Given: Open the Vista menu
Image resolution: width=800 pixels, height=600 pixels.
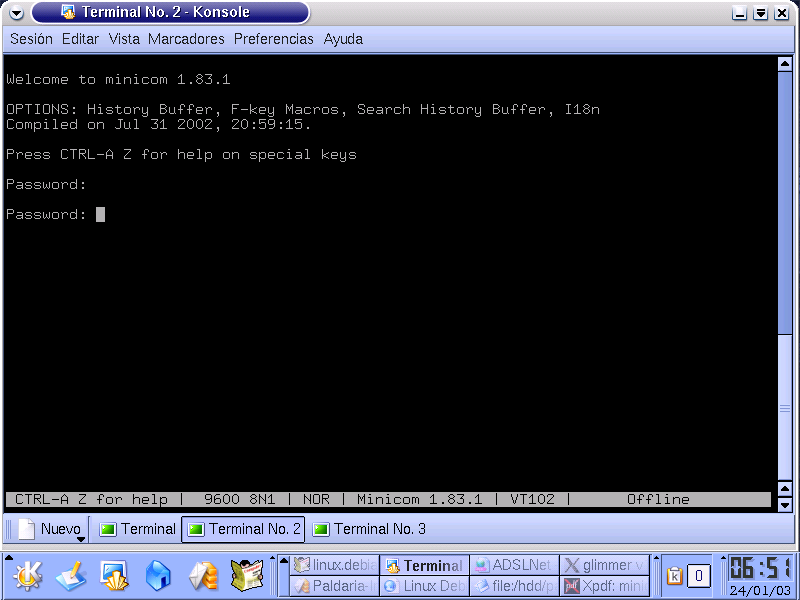Looking at the screenshot, I should [x=124, y=39].
